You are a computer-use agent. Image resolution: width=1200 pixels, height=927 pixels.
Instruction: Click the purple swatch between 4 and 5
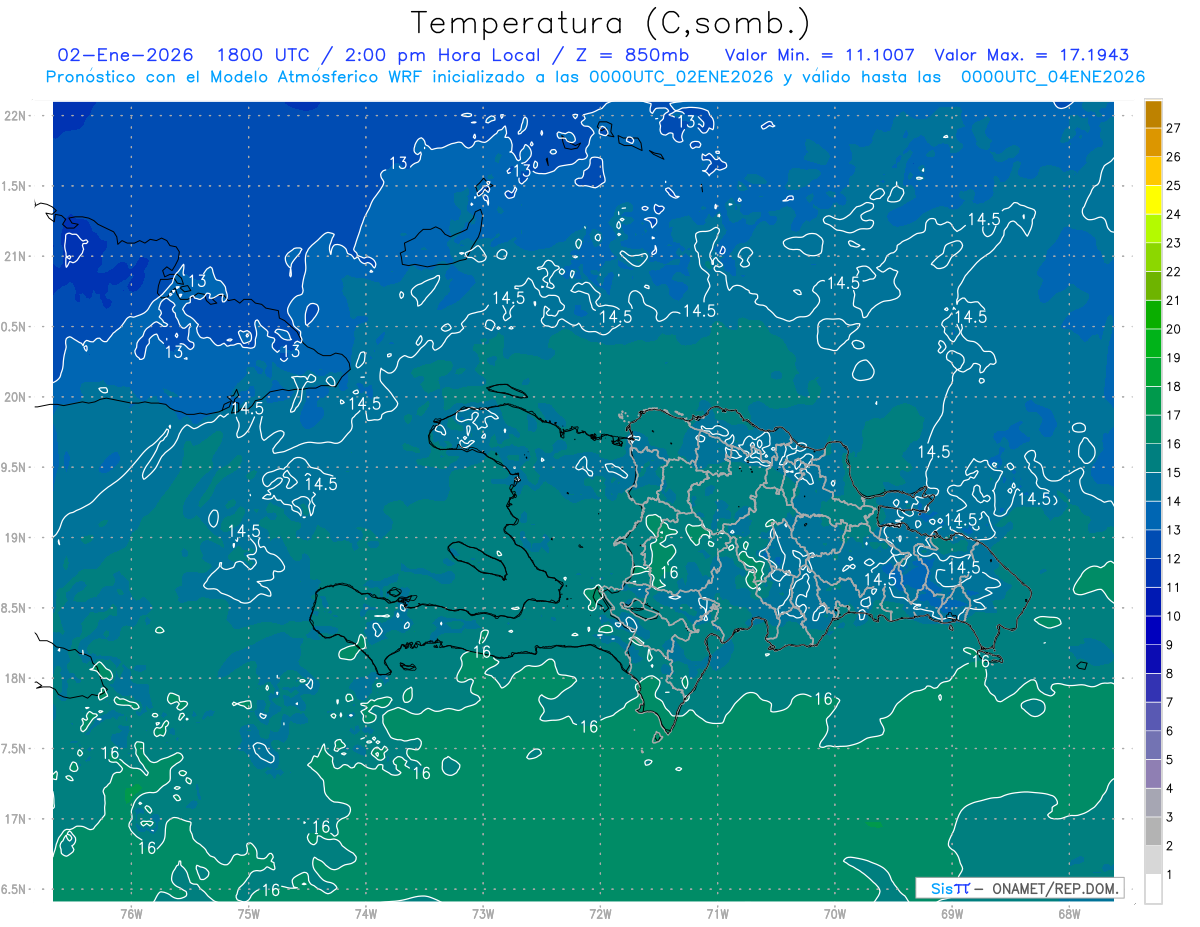coord(1153,775)
